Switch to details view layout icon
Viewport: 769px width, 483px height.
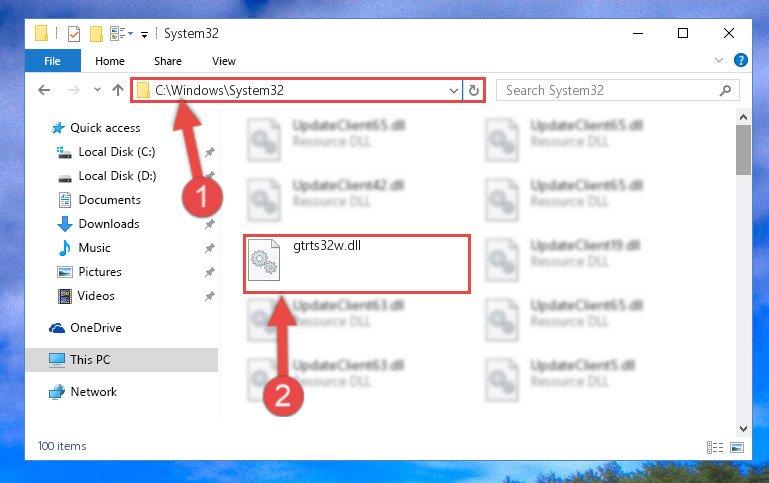tap(715, 447)
